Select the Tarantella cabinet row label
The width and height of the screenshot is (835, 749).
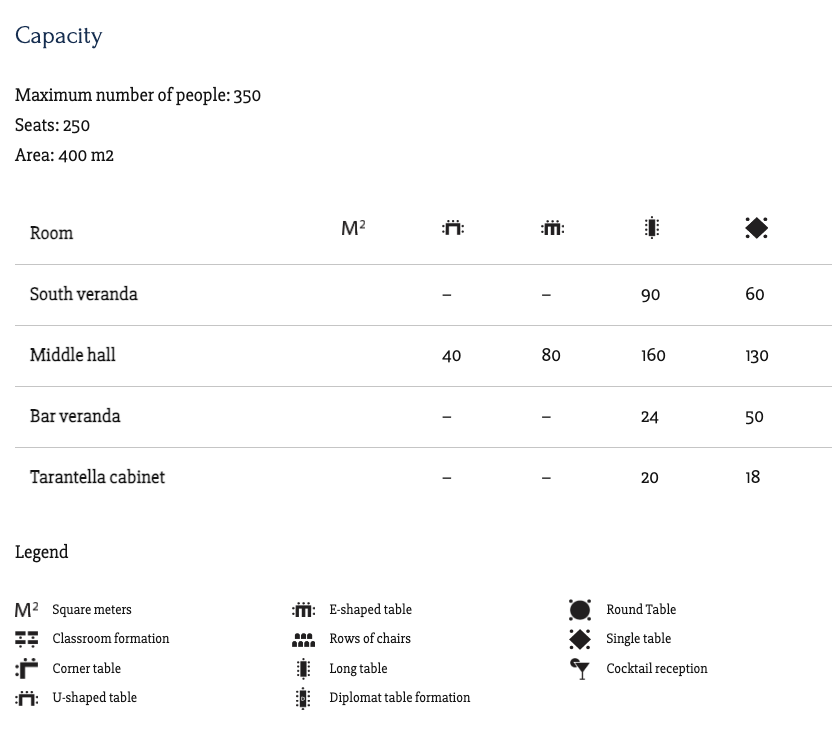point(97,477)
